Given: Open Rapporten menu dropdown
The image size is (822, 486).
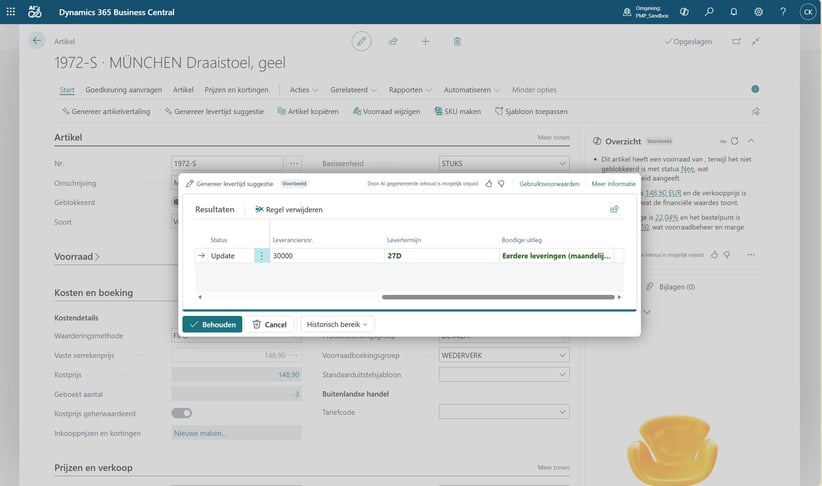Looking at the screenshot, I should (410, 90).
